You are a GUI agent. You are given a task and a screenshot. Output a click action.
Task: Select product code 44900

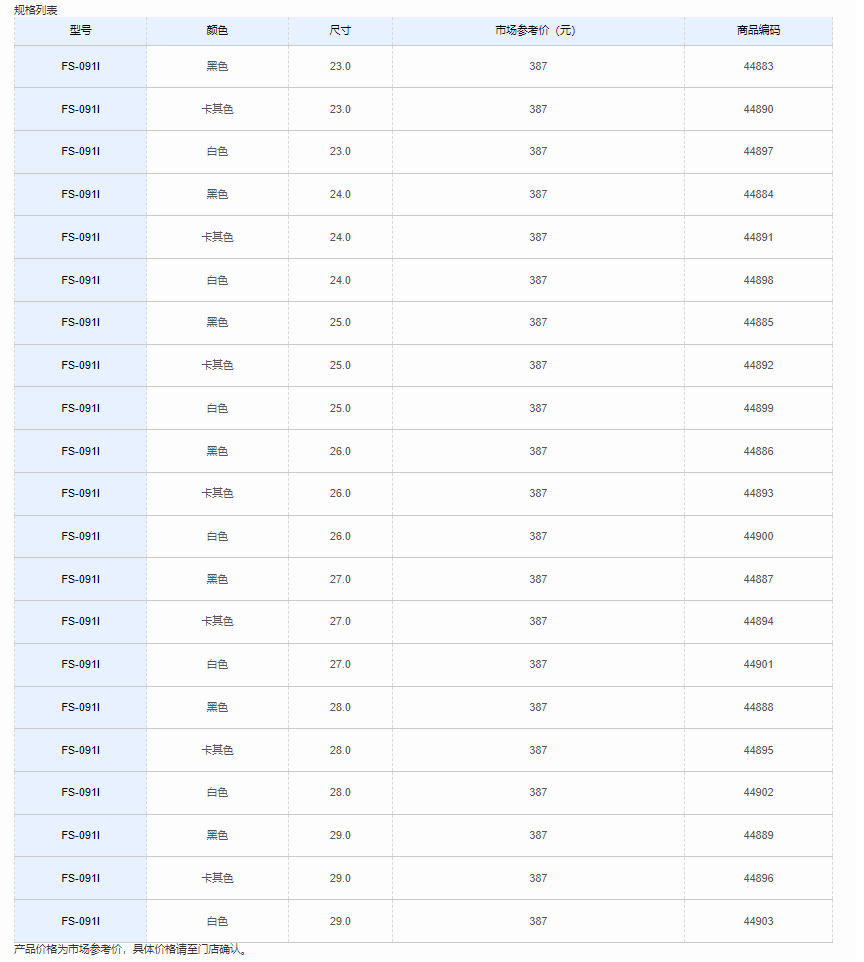(x=758, y=536)
